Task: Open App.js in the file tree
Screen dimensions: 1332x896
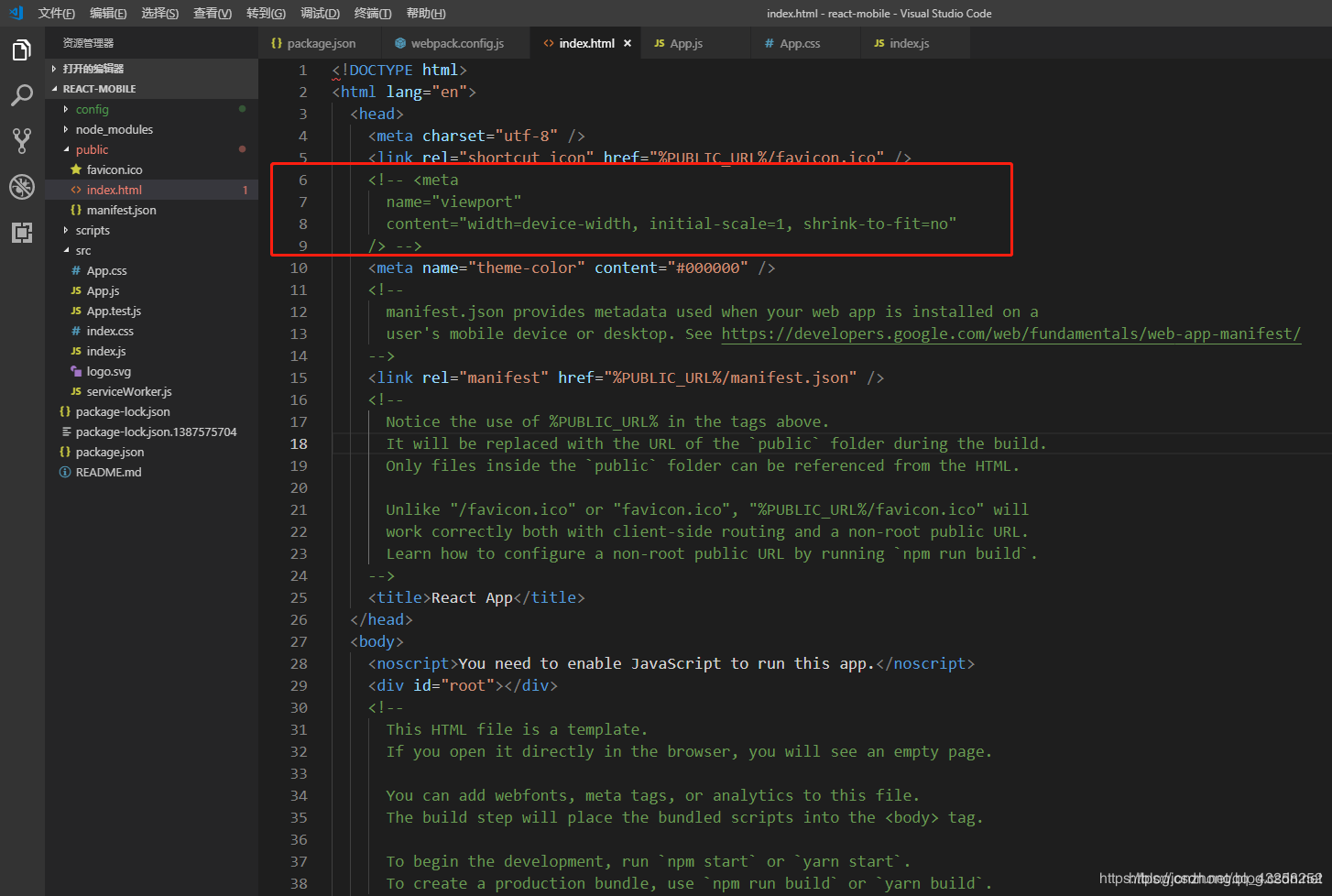Action: pos(152,290)
